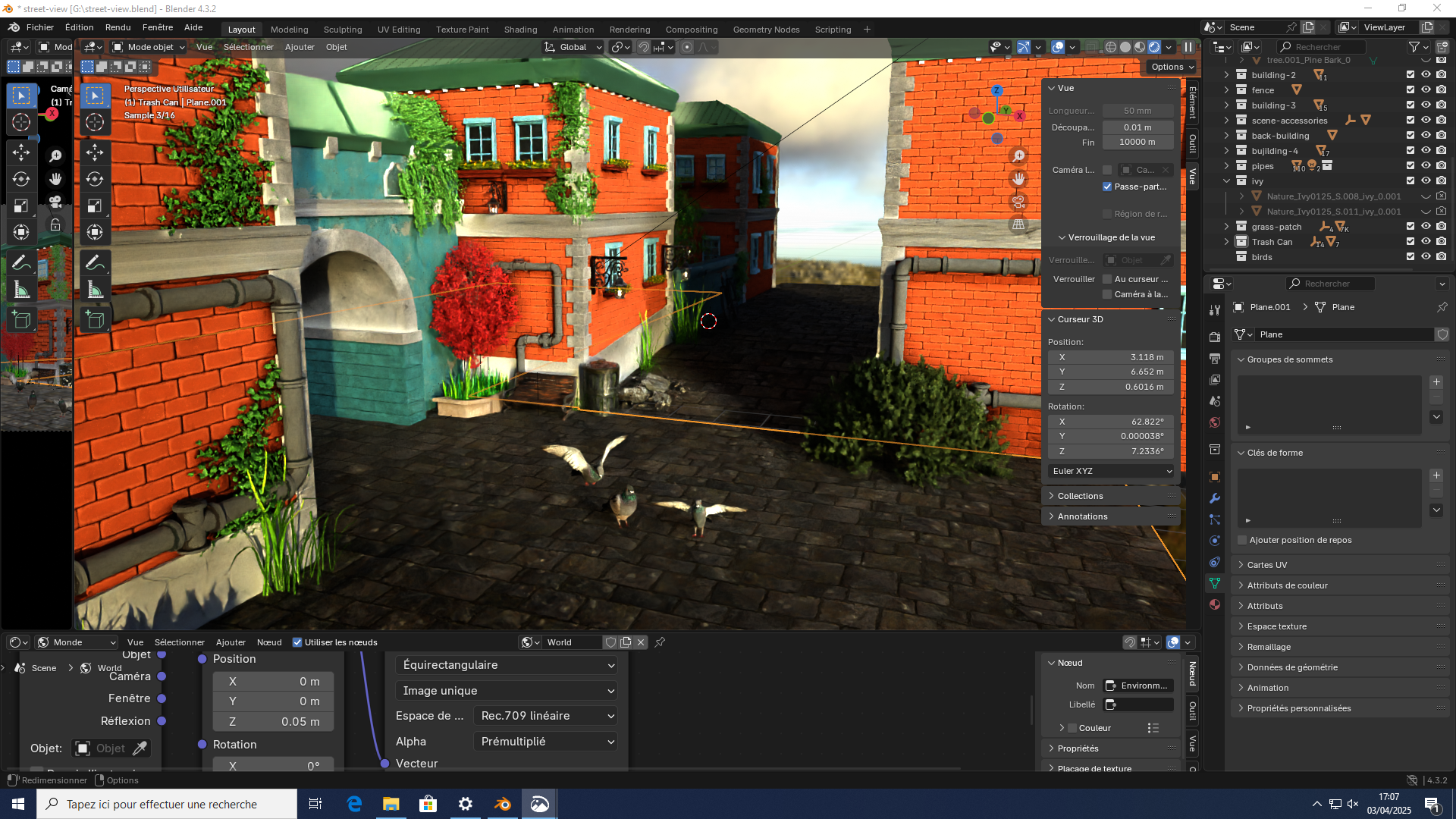
Task: Click the pan view hand gizmo
Action: (1018, 179)
